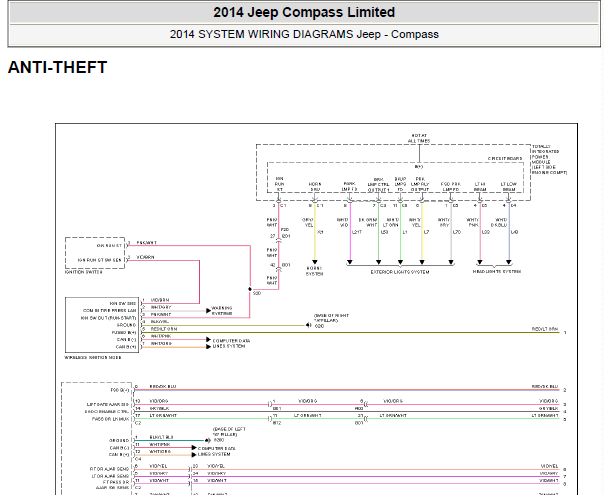Viewport: 604px width, 495px height.
Task: Click the 'S20' splice label
Action: coord(257,293)
